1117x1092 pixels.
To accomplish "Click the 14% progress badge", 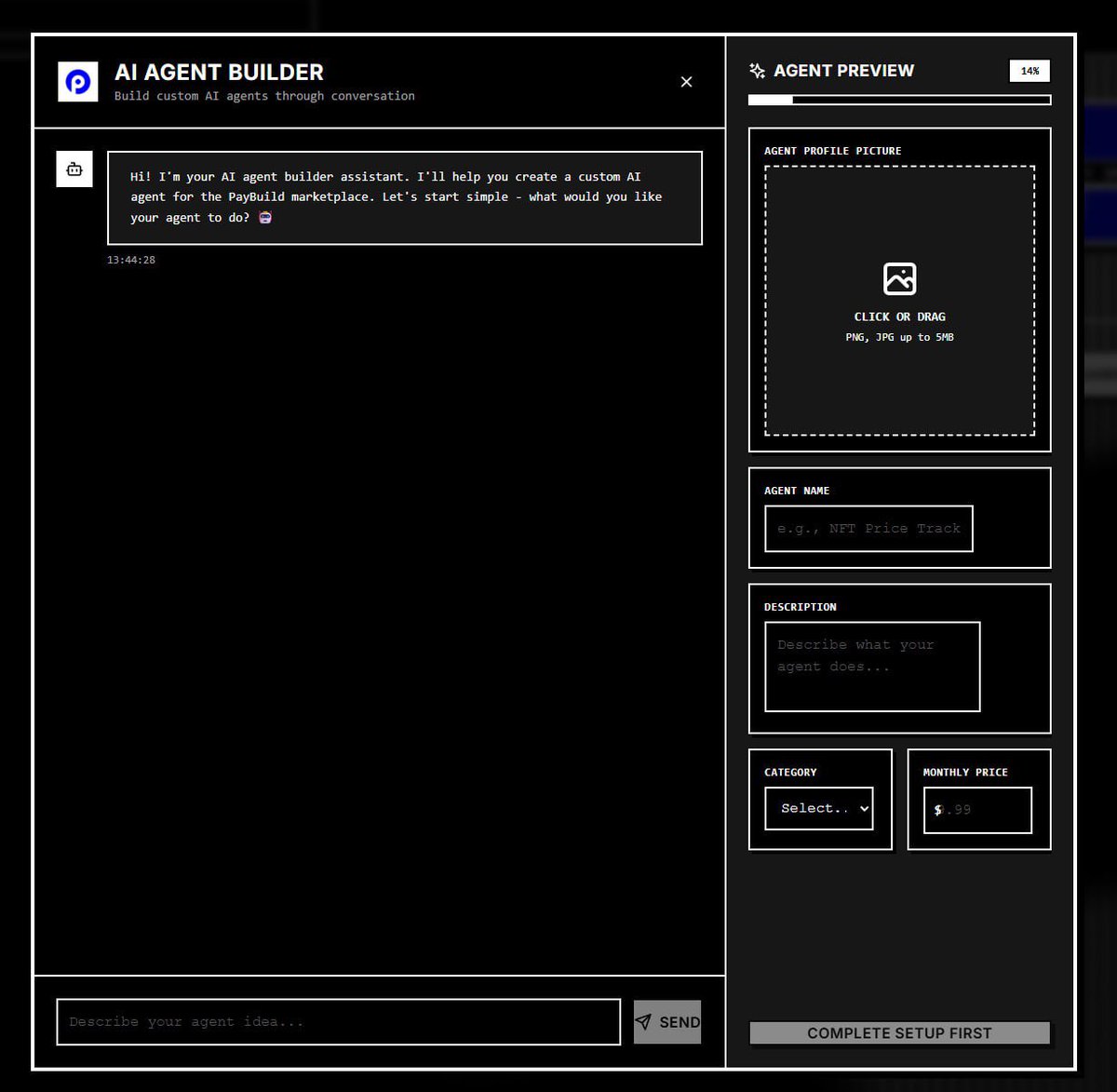I will point(1030,71).
